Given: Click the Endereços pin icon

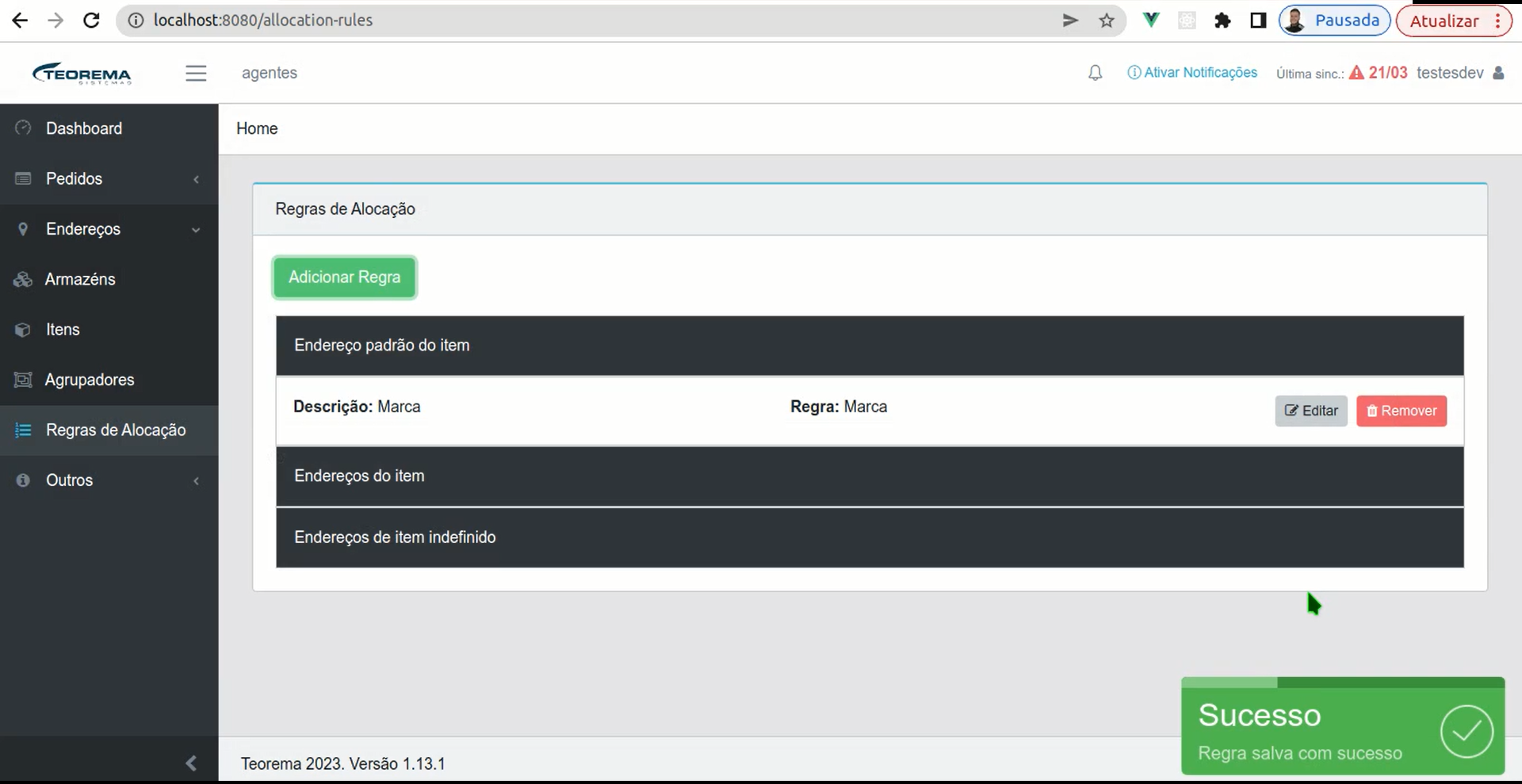Looking at the screenshot, I should pyautogui.click(x=23, y=229).
